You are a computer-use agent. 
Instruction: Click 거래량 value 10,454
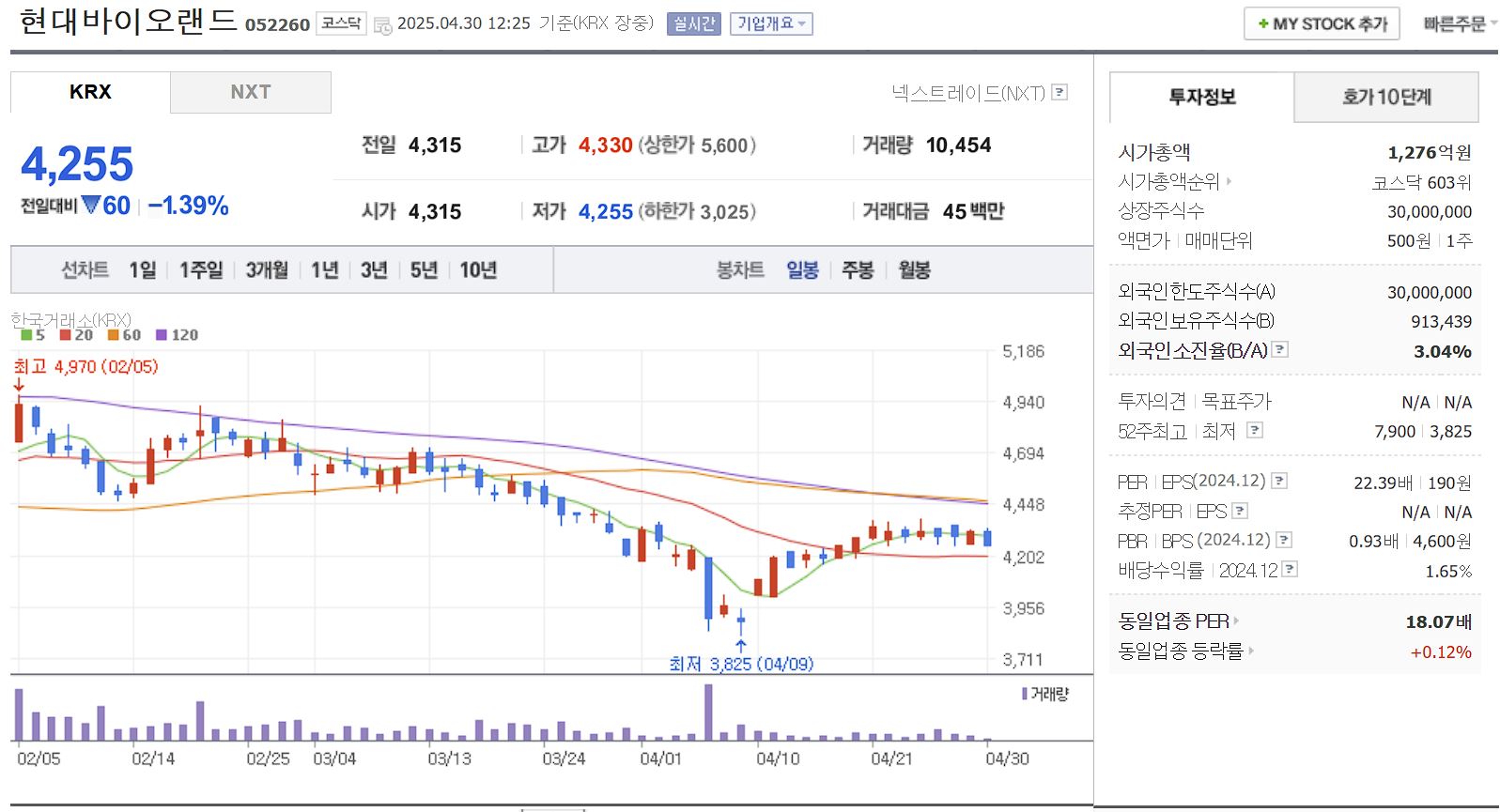958,145
